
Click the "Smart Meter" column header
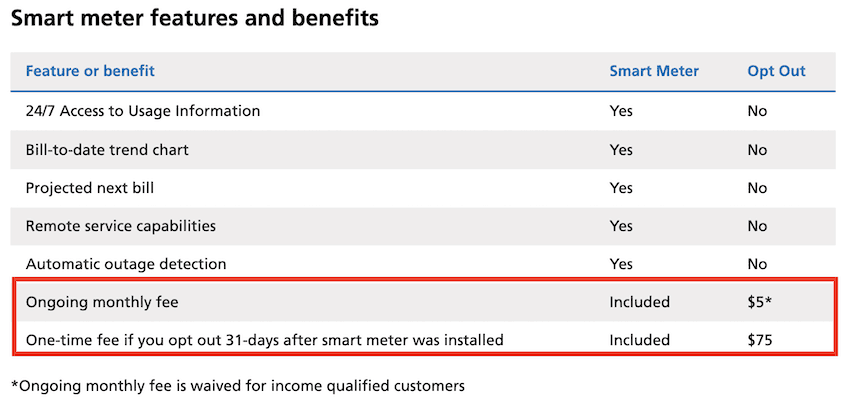654,71
